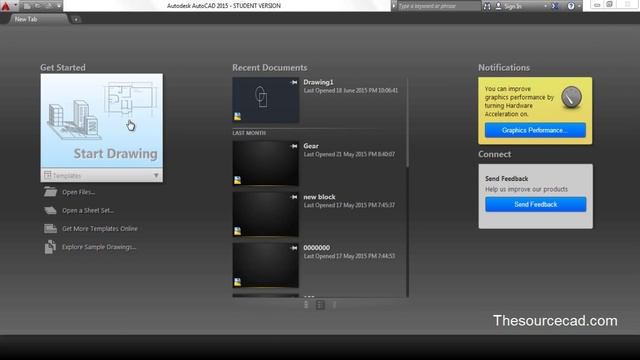The height and width of the screenshot is (360, 640).
Task: Open Files link under Get Started
Action: (78, 192)
